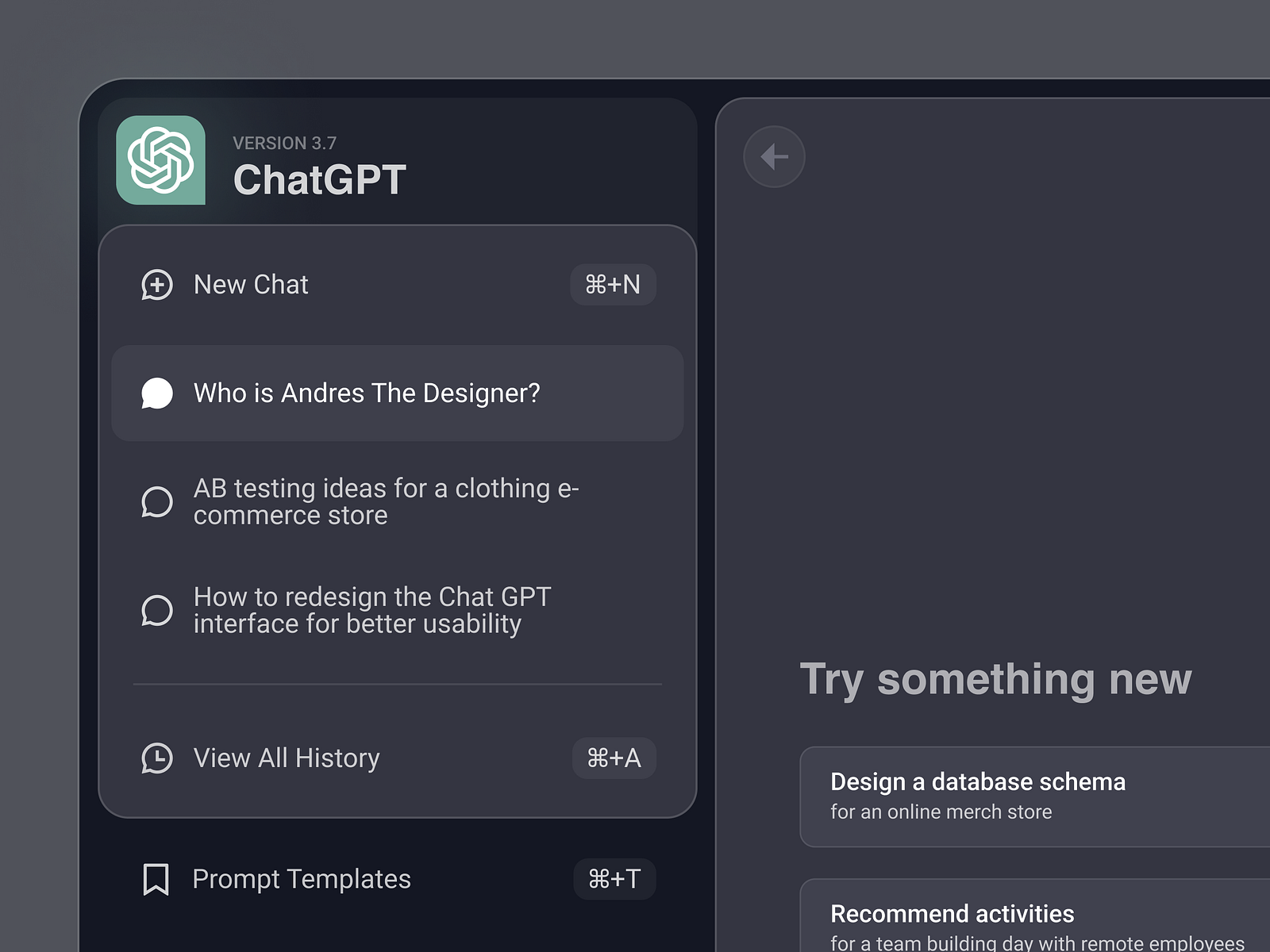The image size is (1270, 952).
Task: Click the chat icon beside AB testing conversation
Action: [157, 501]
